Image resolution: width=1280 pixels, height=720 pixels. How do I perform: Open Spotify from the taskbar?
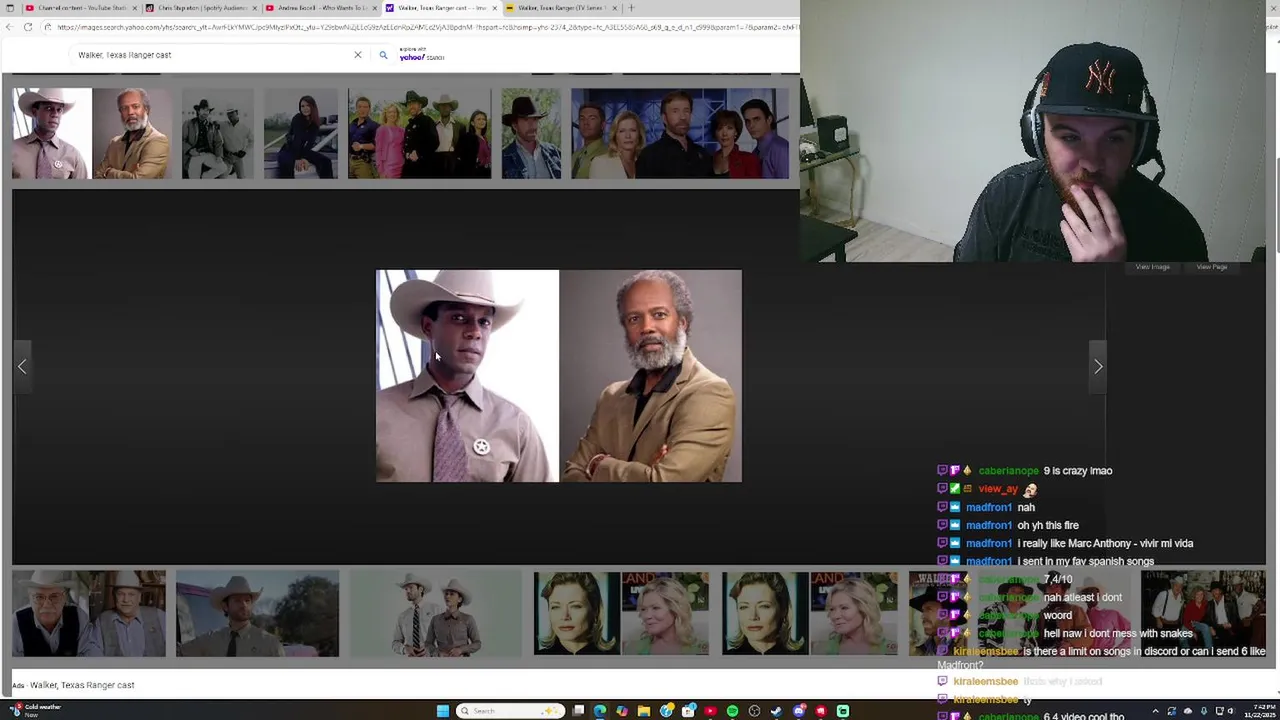pos(732,711)
